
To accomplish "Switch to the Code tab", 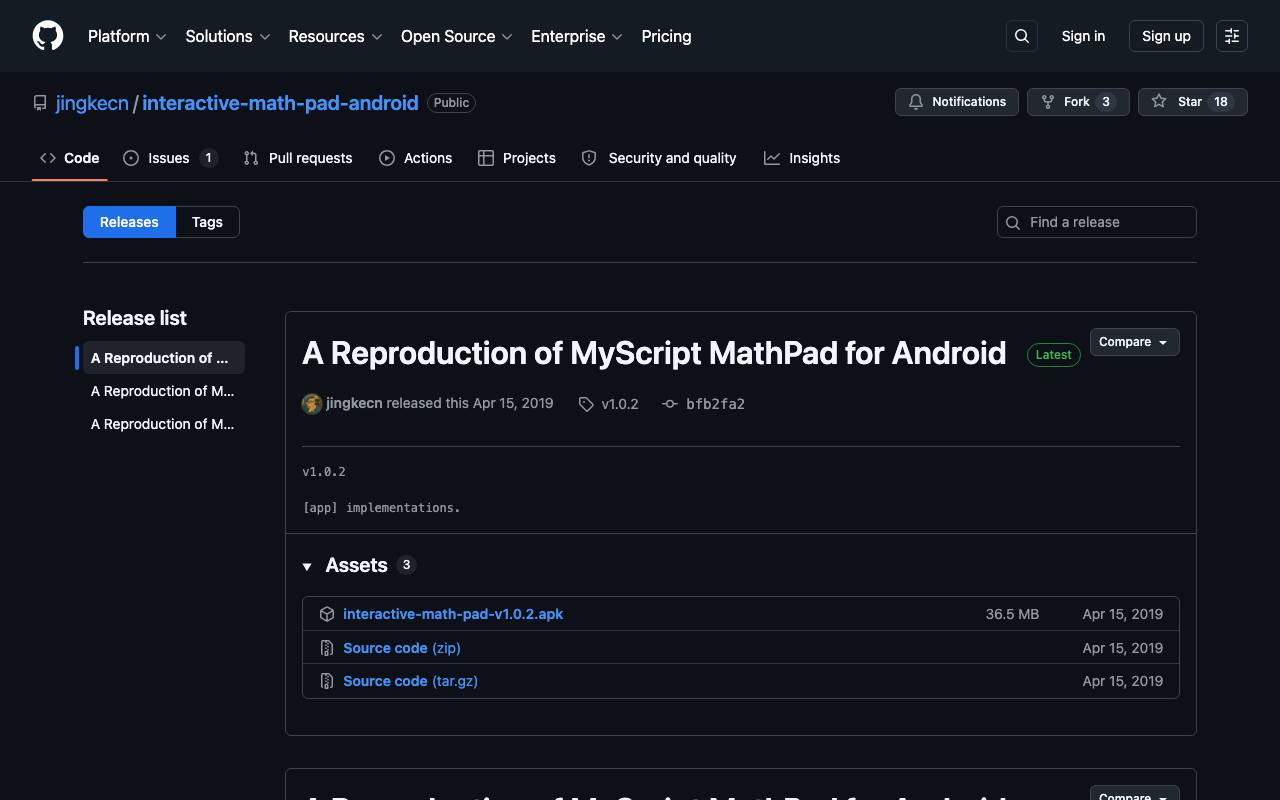I will click(70, 158).
